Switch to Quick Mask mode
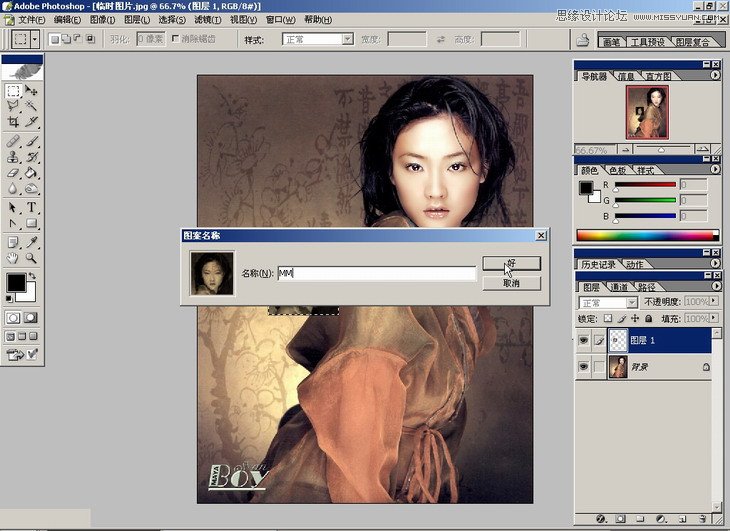 (31, 318)
